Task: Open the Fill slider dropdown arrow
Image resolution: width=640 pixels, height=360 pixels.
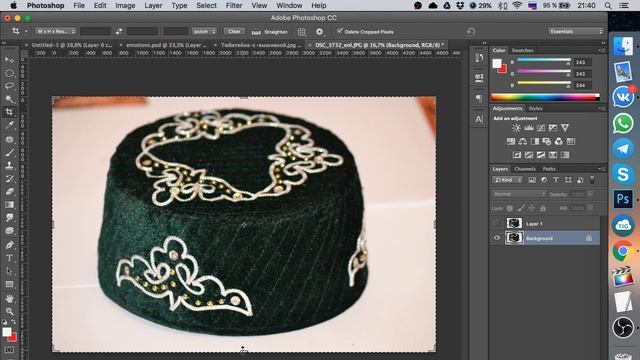Action: point(590,208)
